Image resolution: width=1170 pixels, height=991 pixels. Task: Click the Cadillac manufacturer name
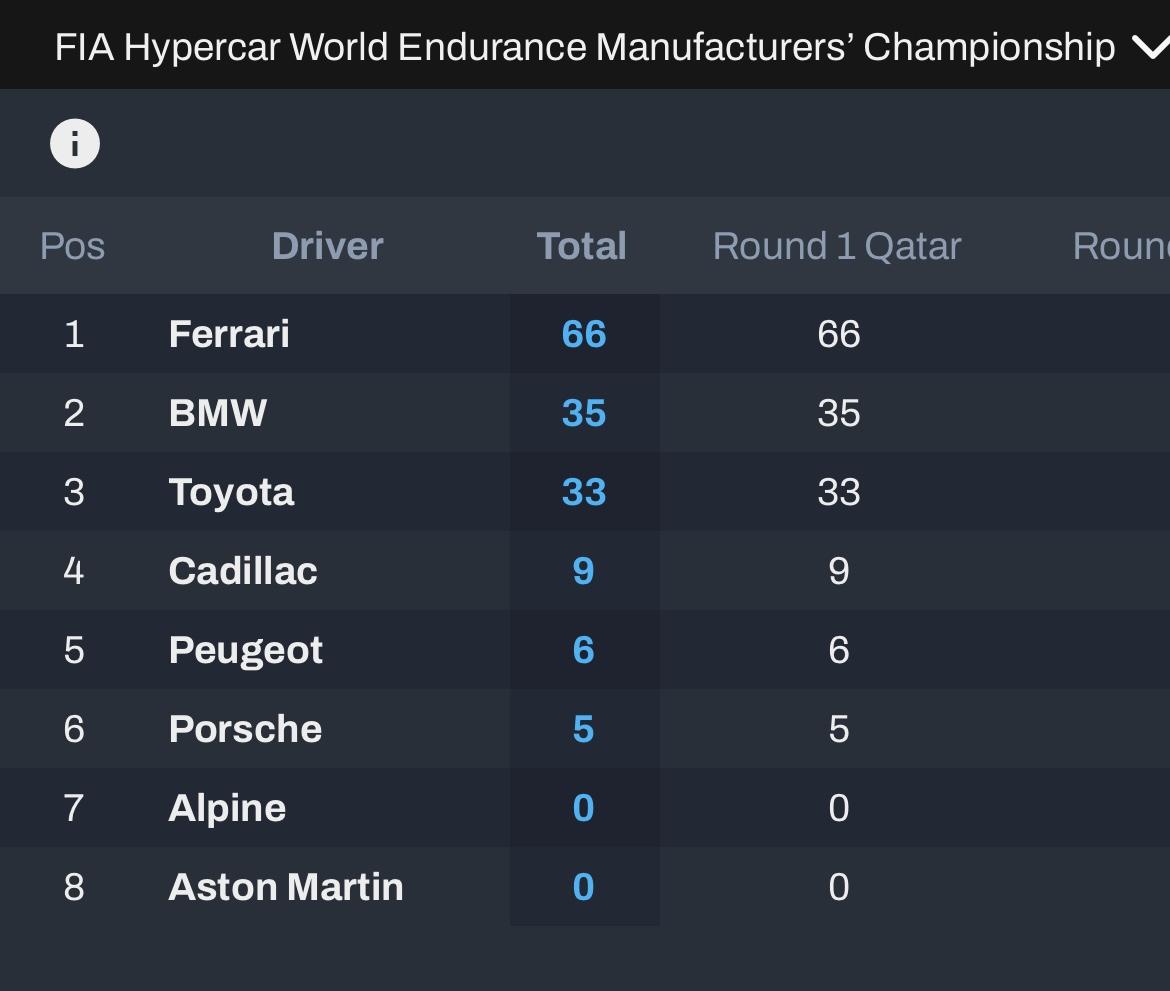pyautogui.click(x=243, y=571)
